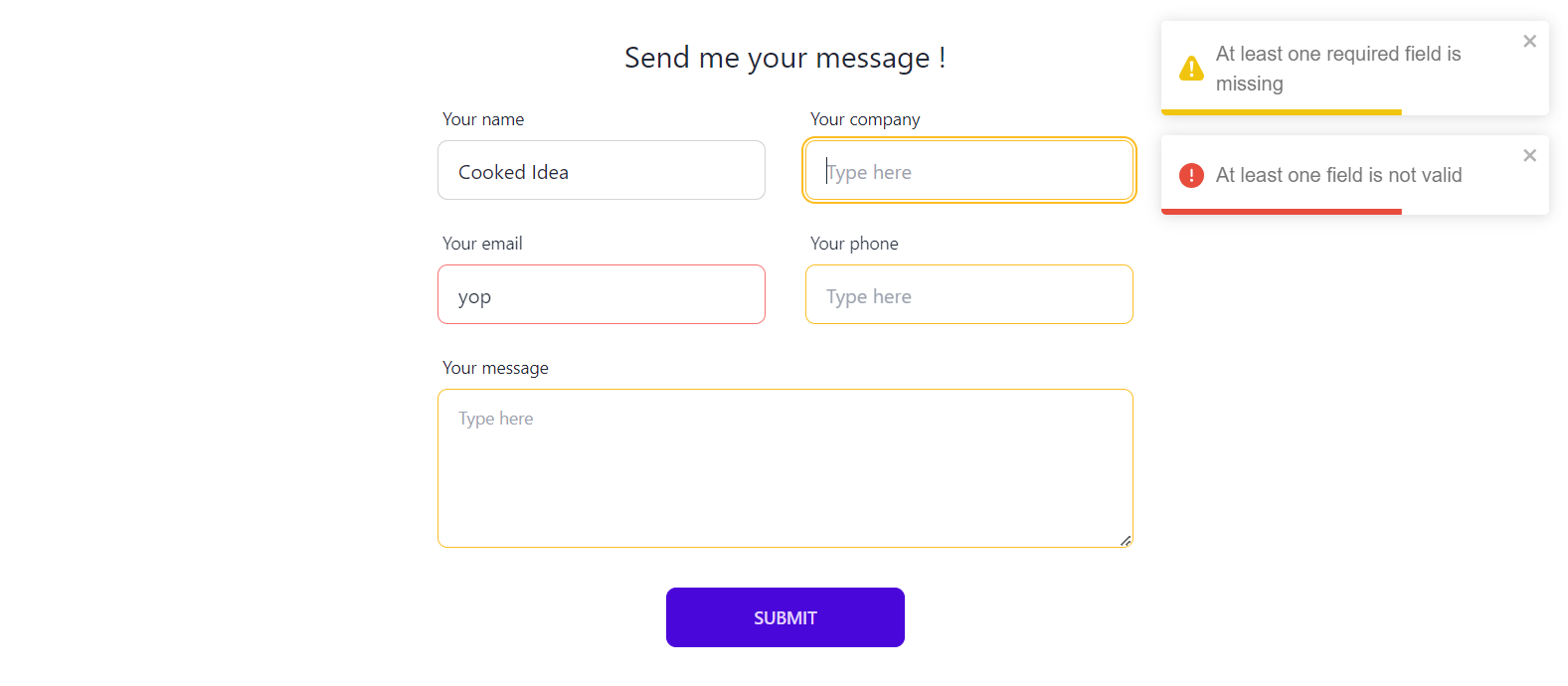The height and width of the screenshot is (686, 1568).
Task: Click the "Your message" label
Action: pos(495,368)
